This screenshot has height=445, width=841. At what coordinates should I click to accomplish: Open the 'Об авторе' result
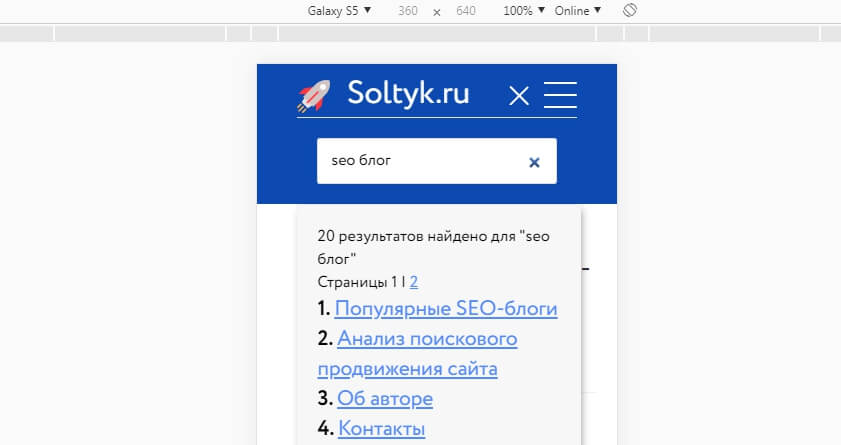pos(385,399)
